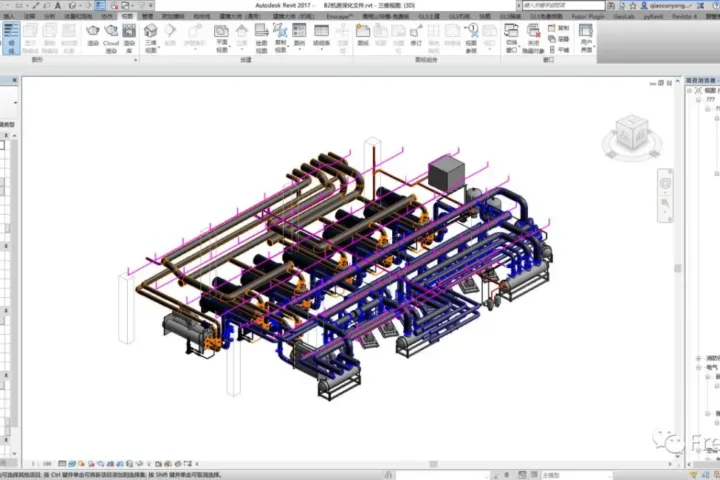This screenshot has height=480, width=720.
Task: Collapse the top node in project browser
Action: click(690, 90)
